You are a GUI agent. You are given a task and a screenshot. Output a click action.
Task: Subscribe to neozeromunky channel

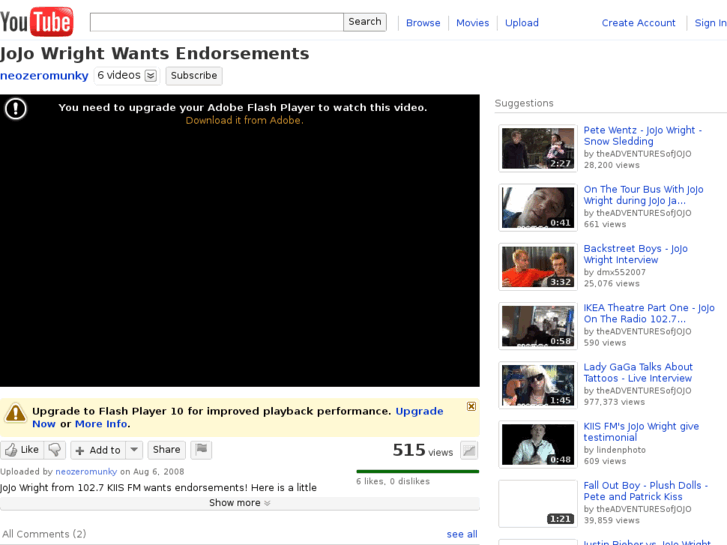(194, 76)
